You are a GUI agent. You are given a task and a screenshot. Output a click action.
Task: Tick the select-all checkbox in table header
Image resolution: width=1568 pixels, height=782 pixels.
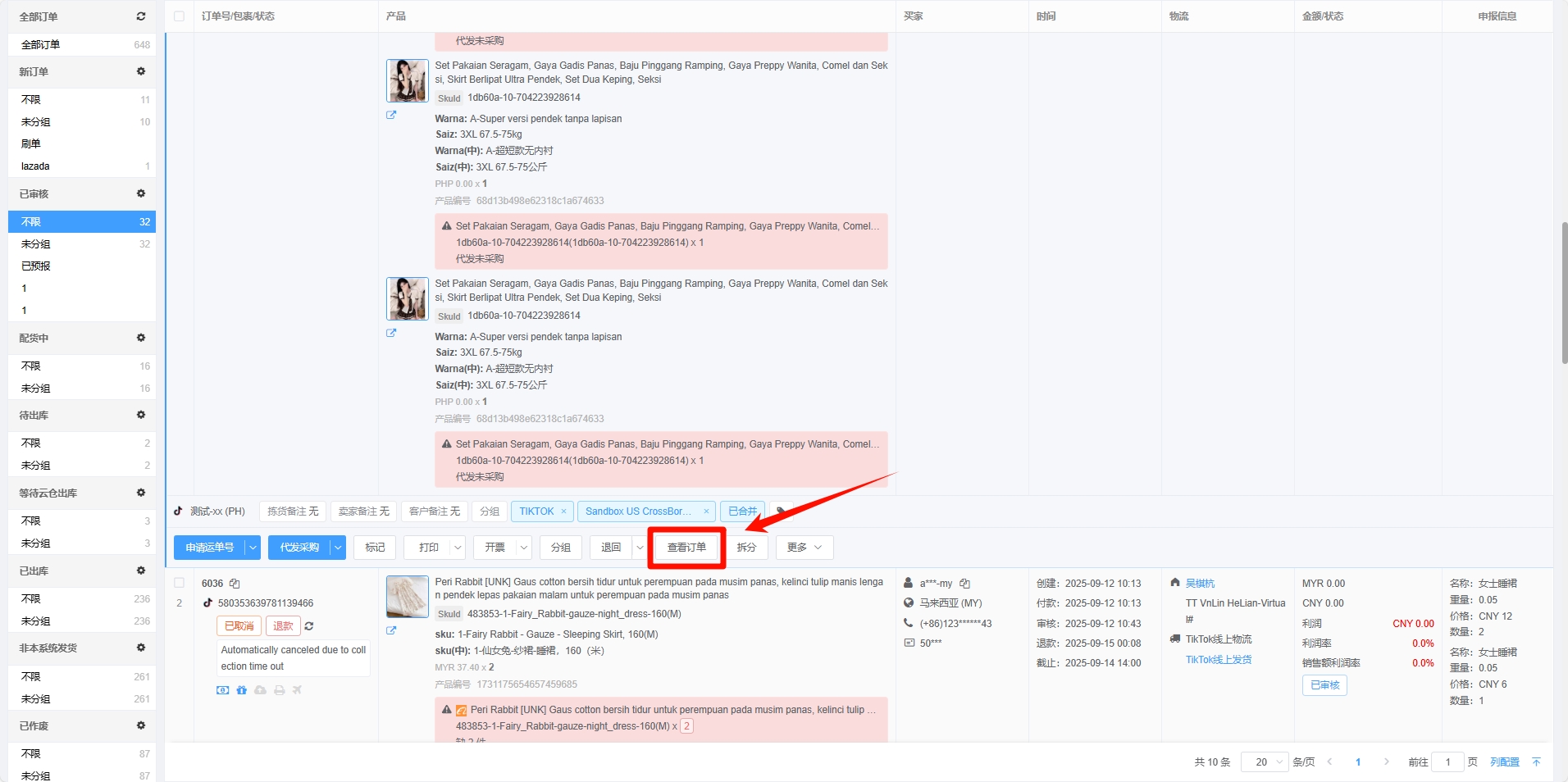[180, 16]
